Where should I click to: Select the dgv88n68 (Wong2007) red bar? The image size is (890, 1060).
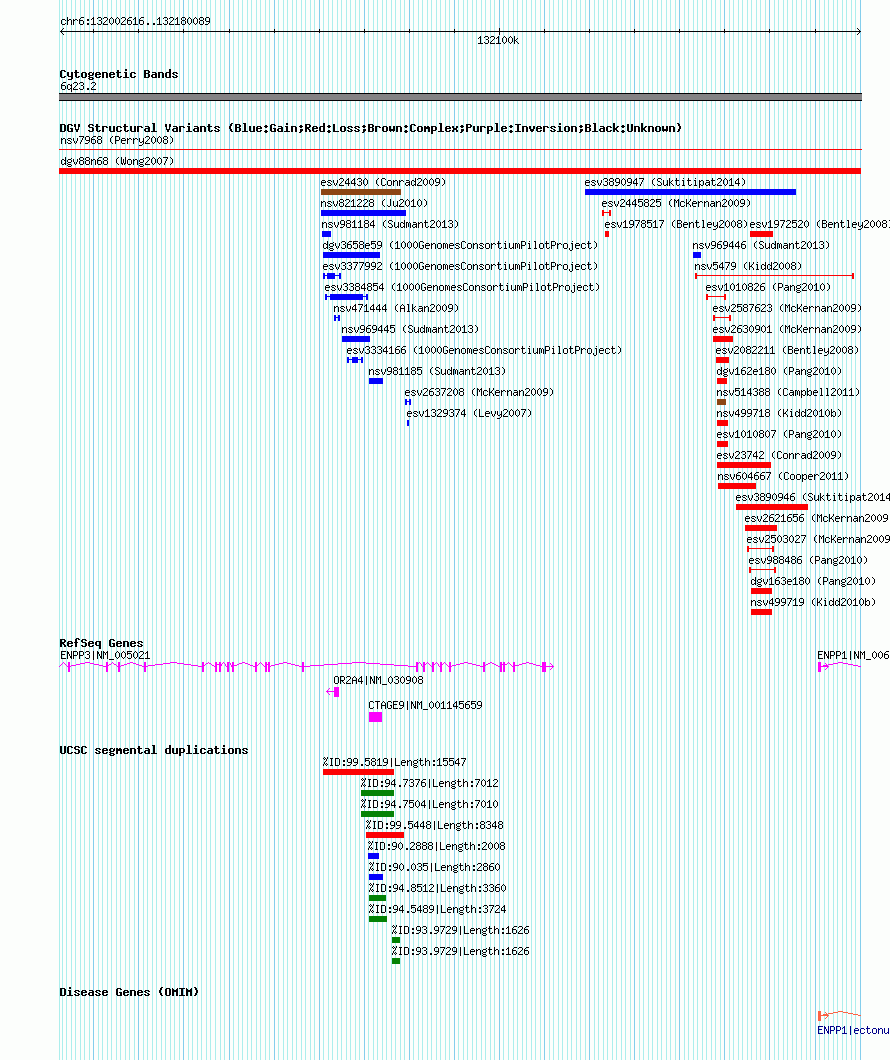(460, 171)
